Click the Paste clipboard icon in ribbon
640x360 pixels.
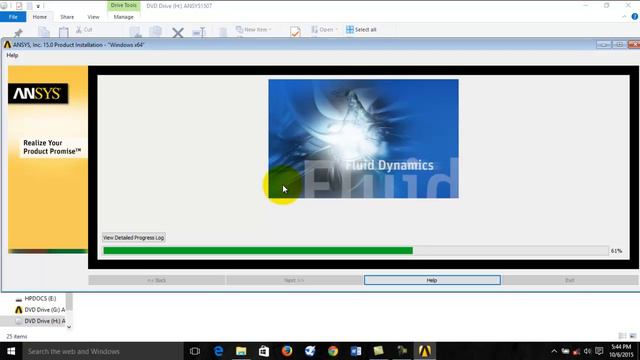(64, 32)
